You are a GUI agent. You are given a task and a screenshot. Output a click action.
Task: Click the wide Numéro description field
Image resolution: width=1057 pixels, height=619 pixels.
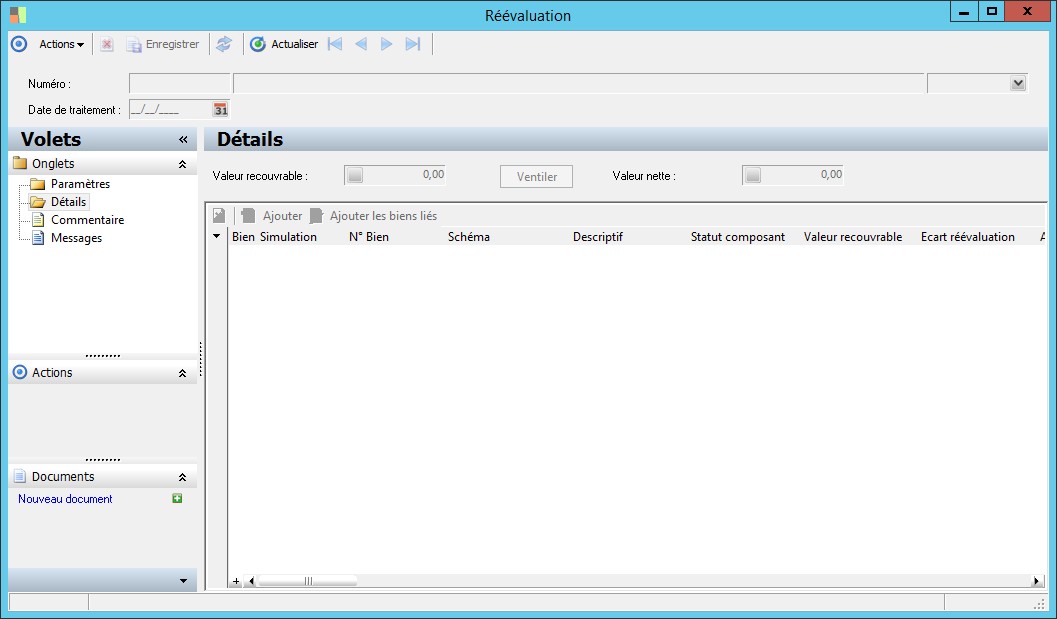point(578,84)
